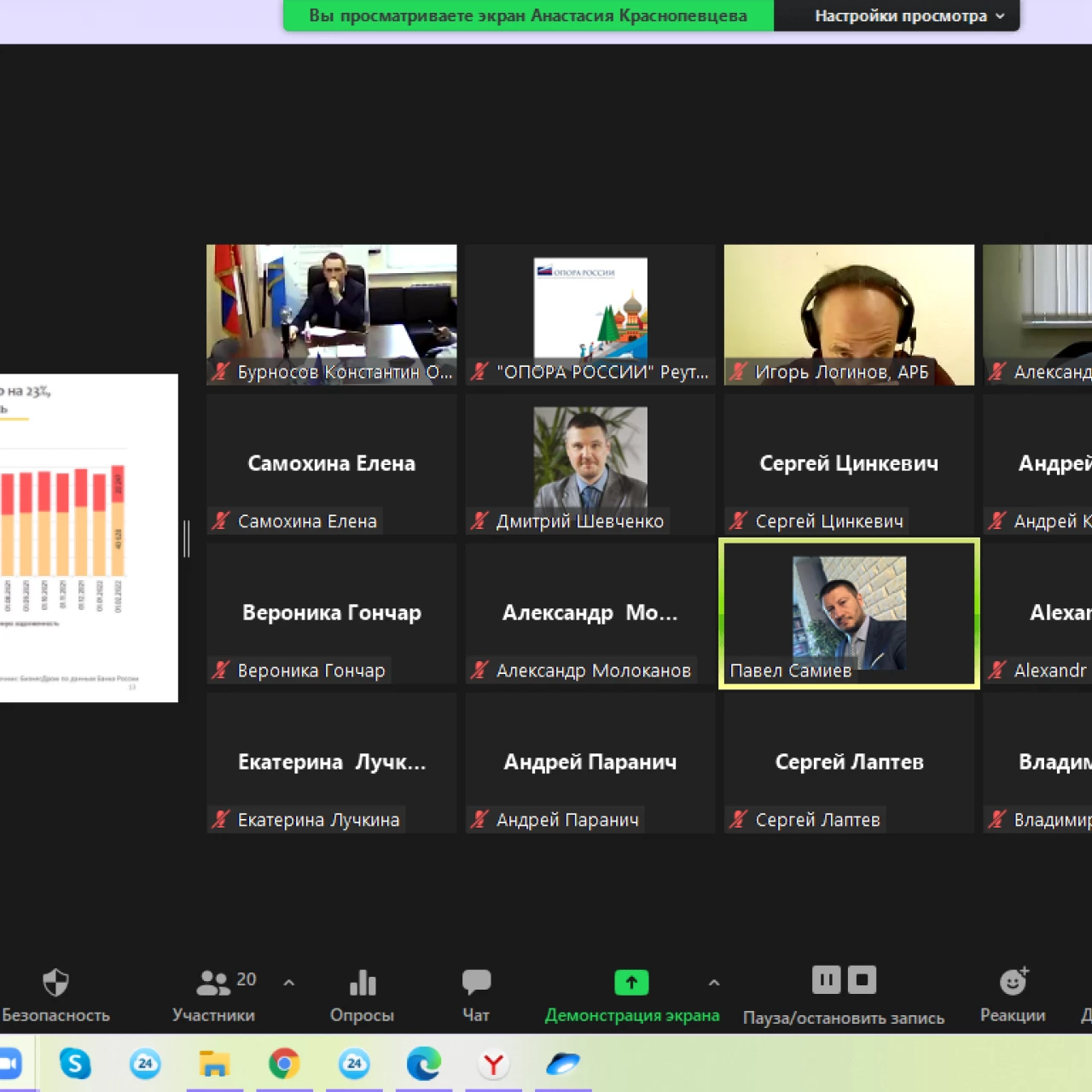Open the Security shield icon
Viewport: 1092px width, 1092px height.
(x=55, y=983)
